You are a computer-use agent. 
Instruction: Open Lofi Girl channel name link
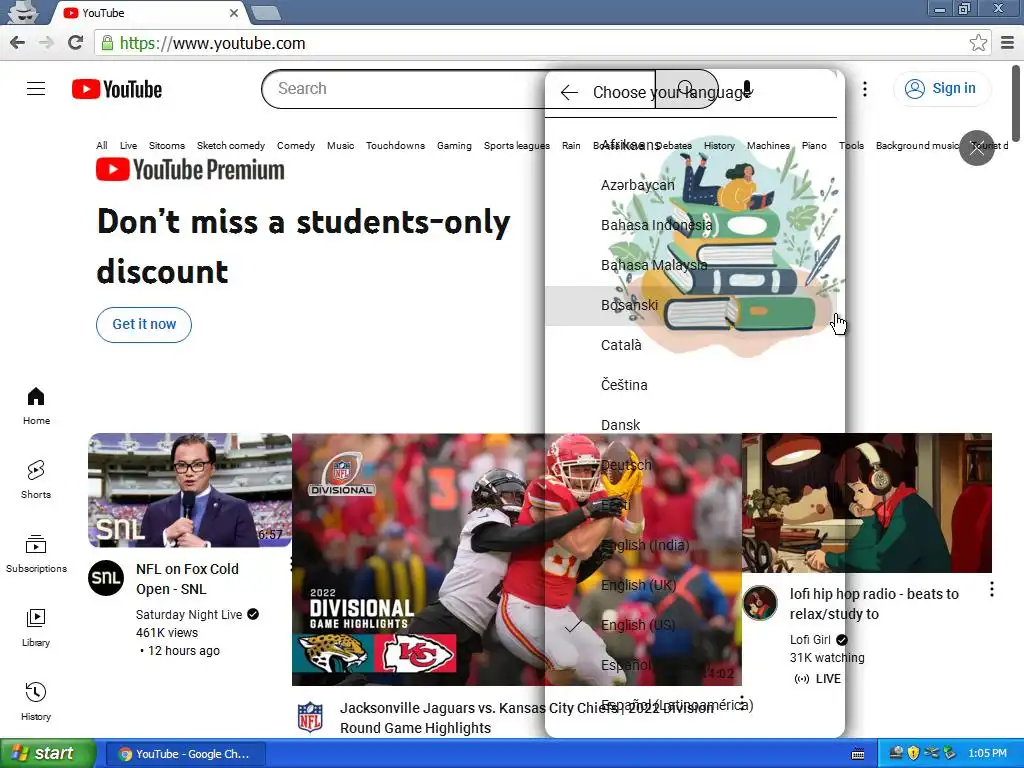[810, 640]
